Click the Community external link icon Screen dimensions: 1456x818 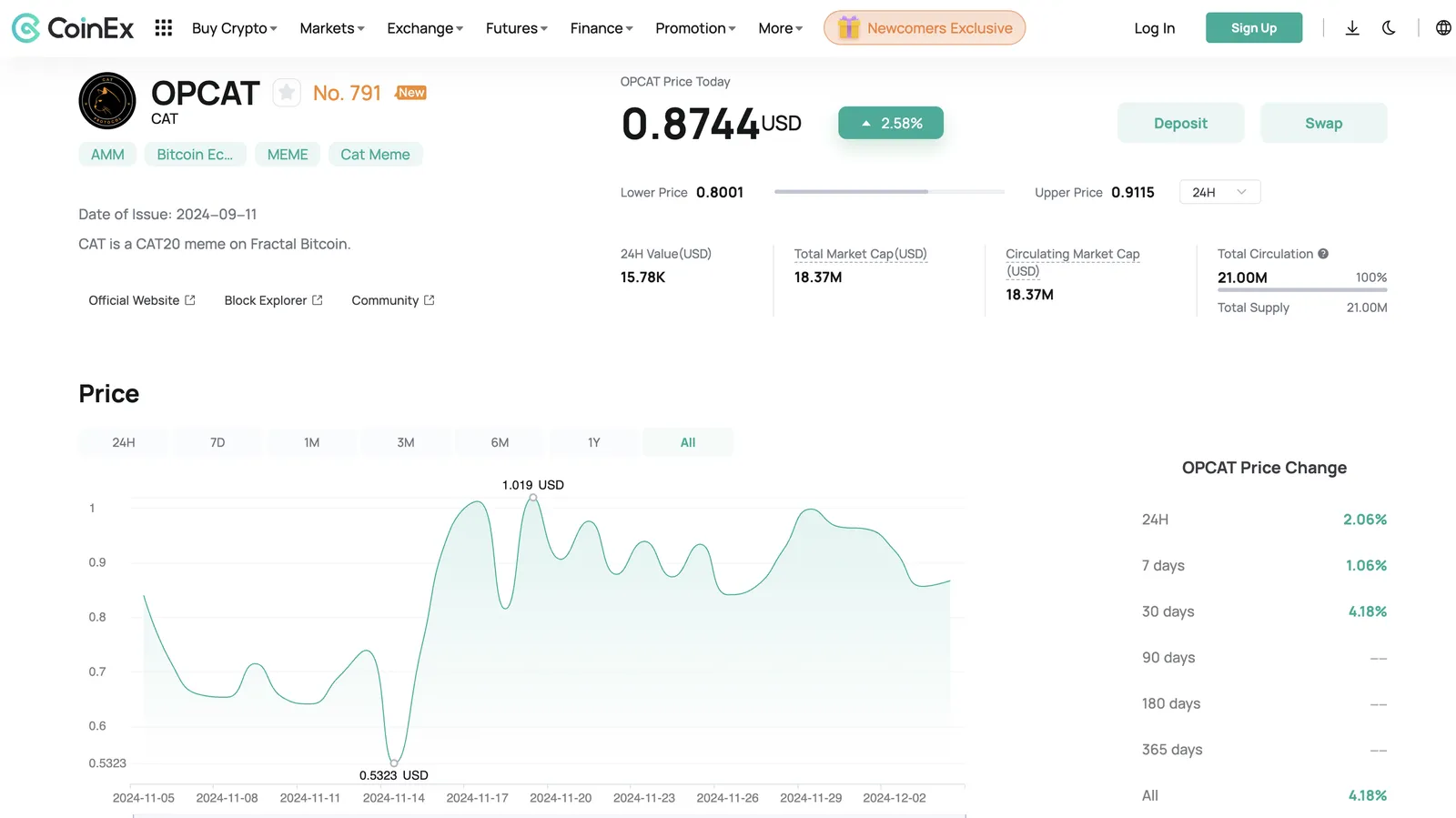[x=430, y=300]
